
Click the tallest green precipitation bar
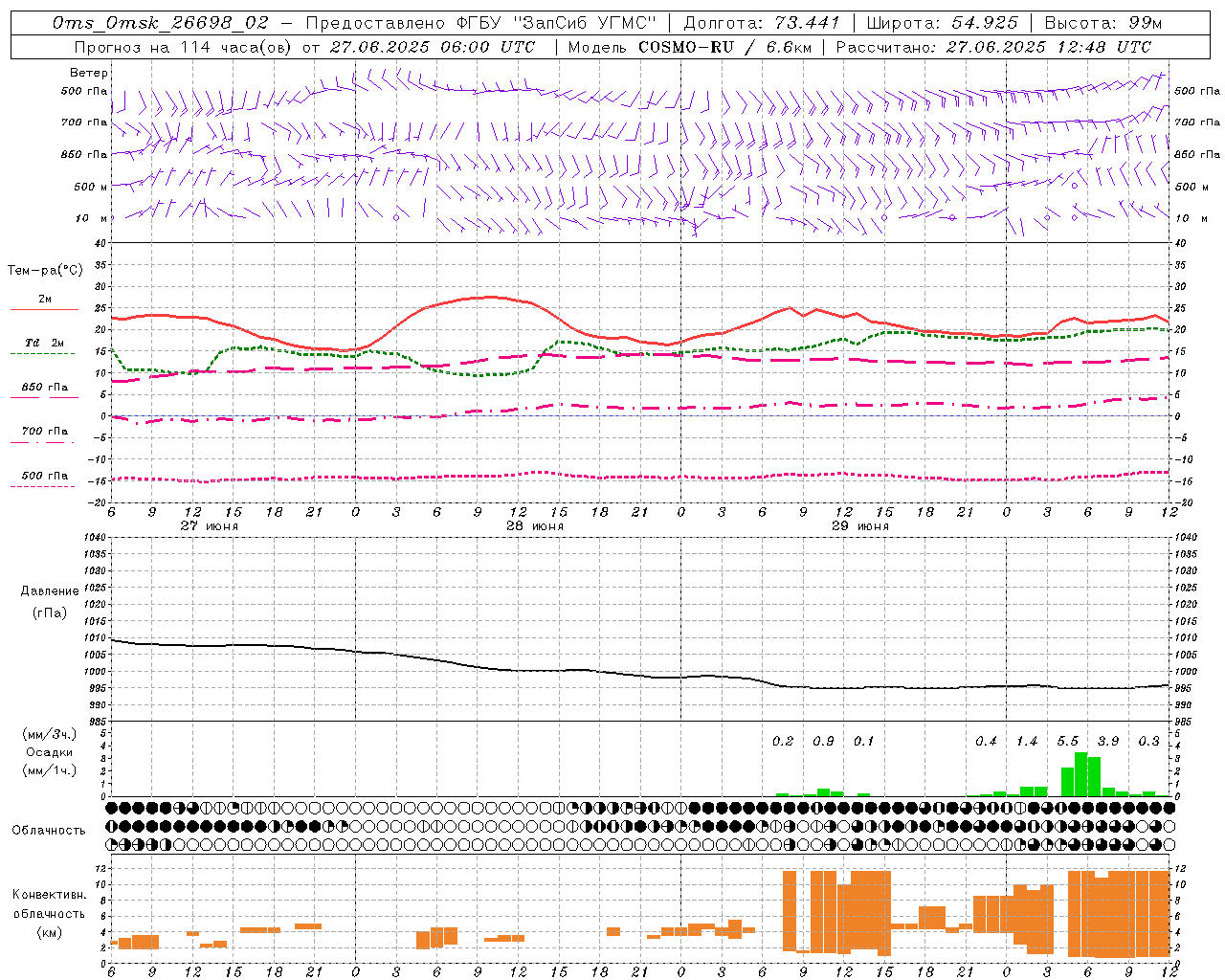click(1081, 774)
